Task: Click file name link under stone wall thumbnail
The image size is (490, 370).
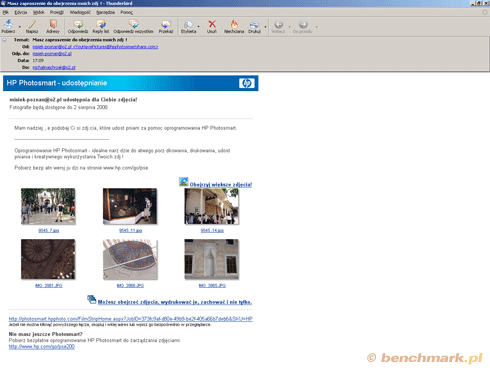Action: (x=212, y=285)
